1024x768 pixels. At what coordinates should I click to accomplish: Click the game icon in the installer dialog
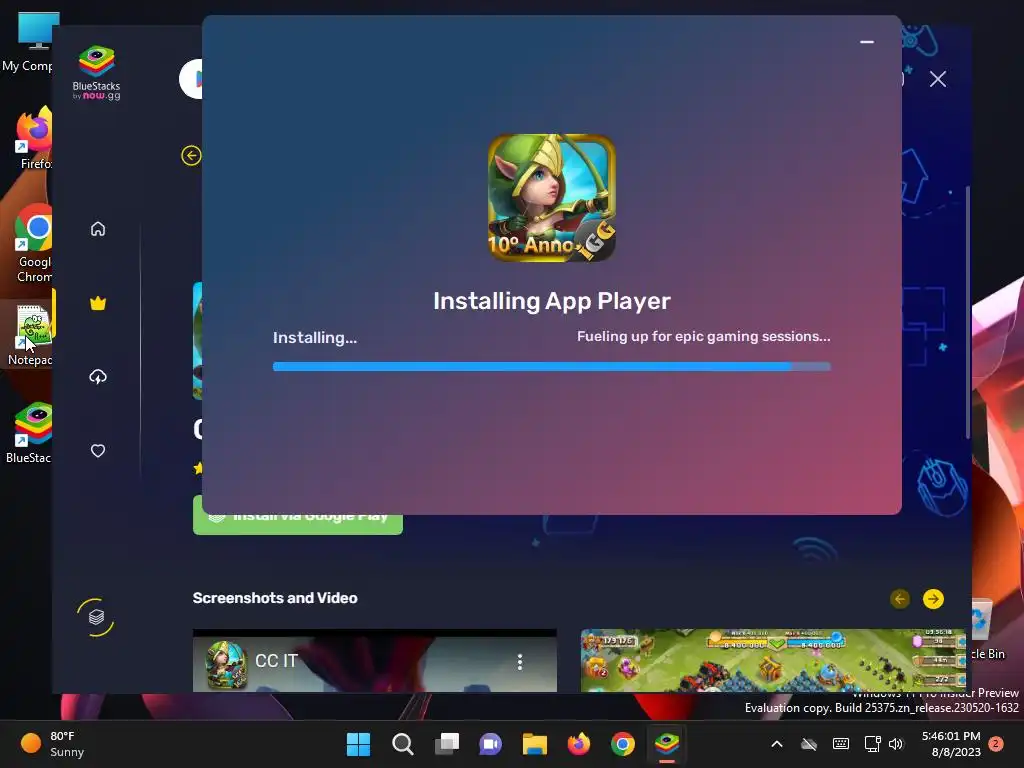pyautogui.click(x=552, y=198)
